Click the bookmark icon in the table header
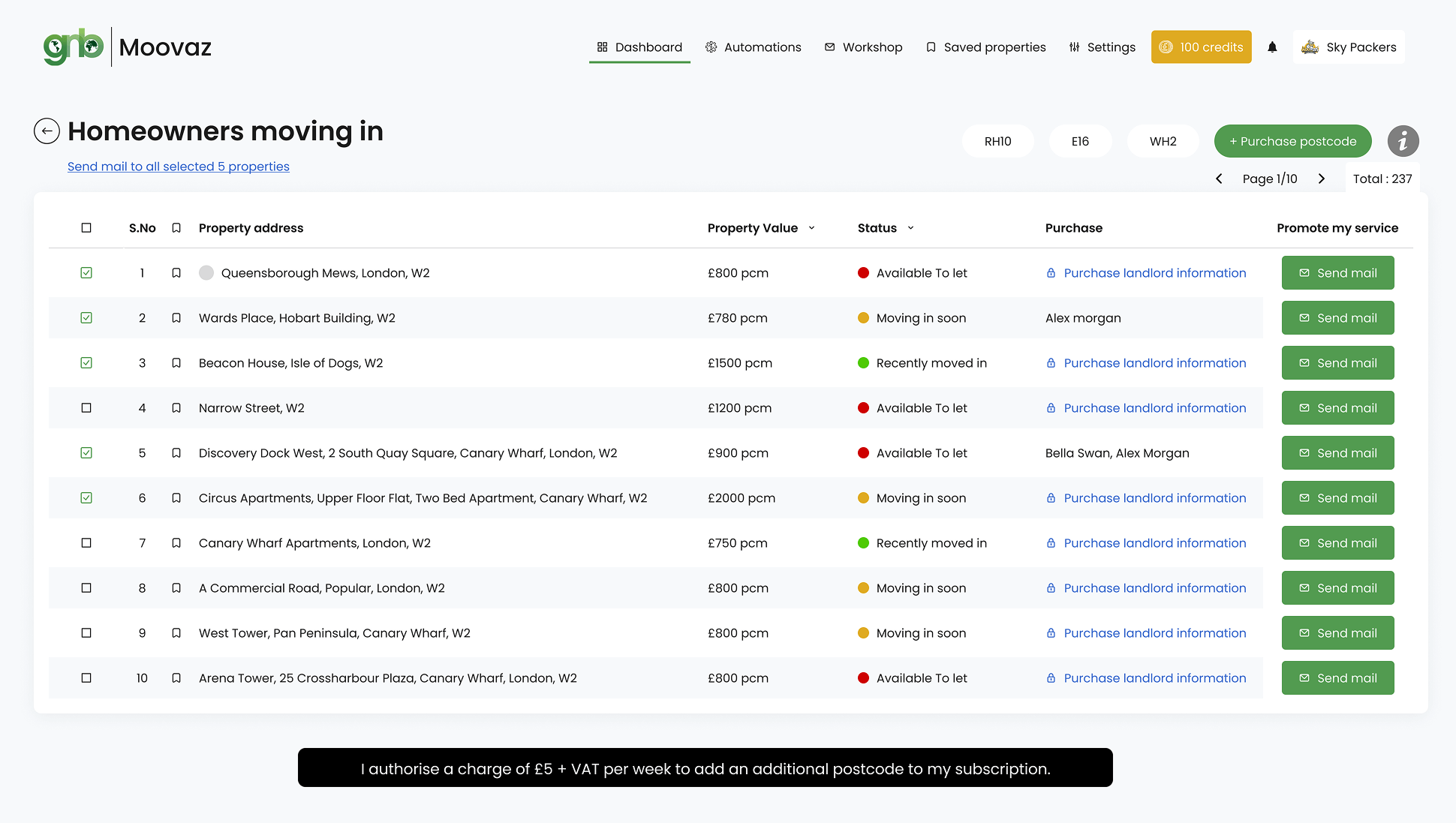1456x823 pixels. point(176,228)
